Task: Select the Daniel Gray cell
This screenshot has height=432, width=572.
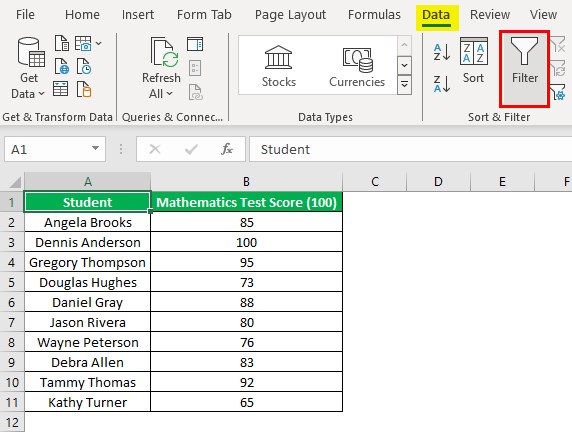Action: click(x=88, y=302)
